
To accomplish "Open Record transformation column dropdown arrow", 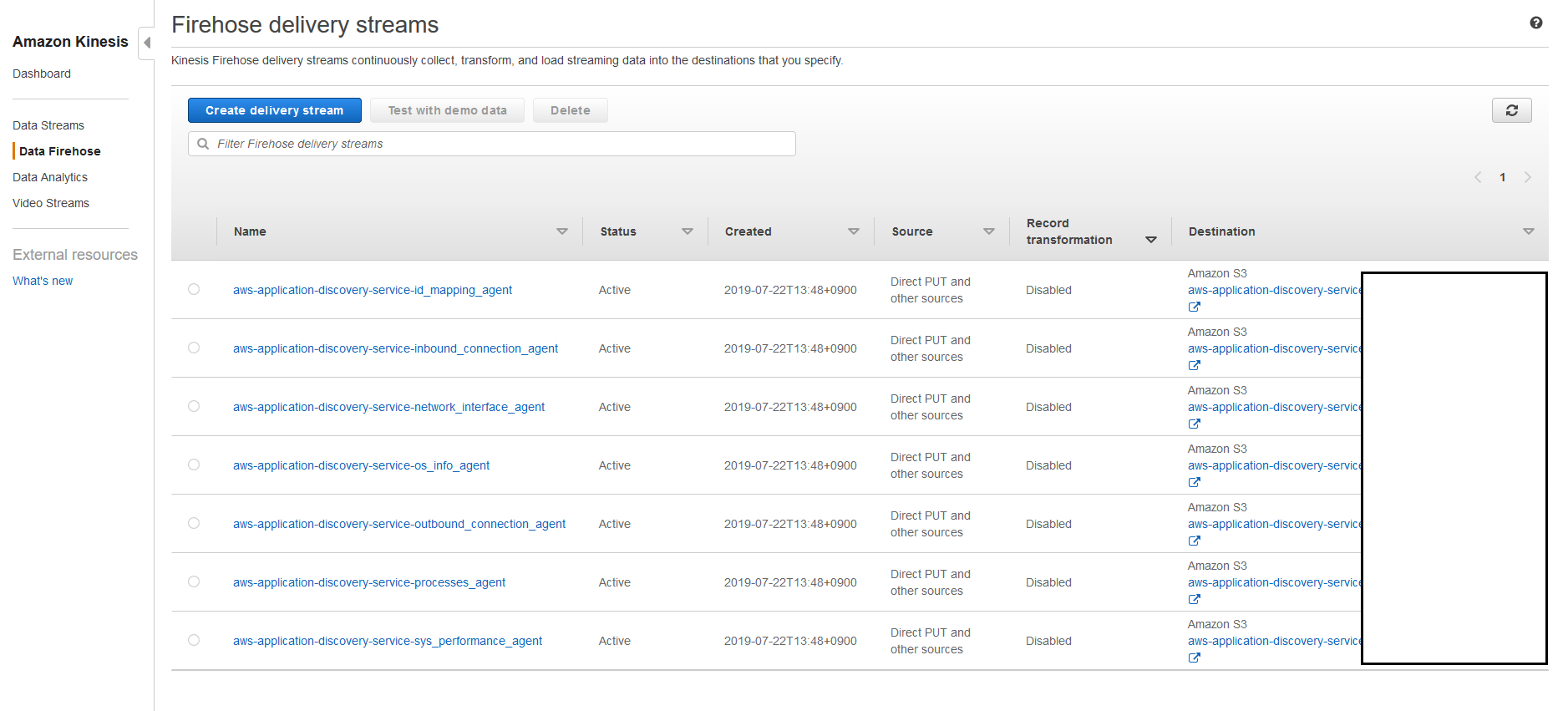I will click(1150, 240).
